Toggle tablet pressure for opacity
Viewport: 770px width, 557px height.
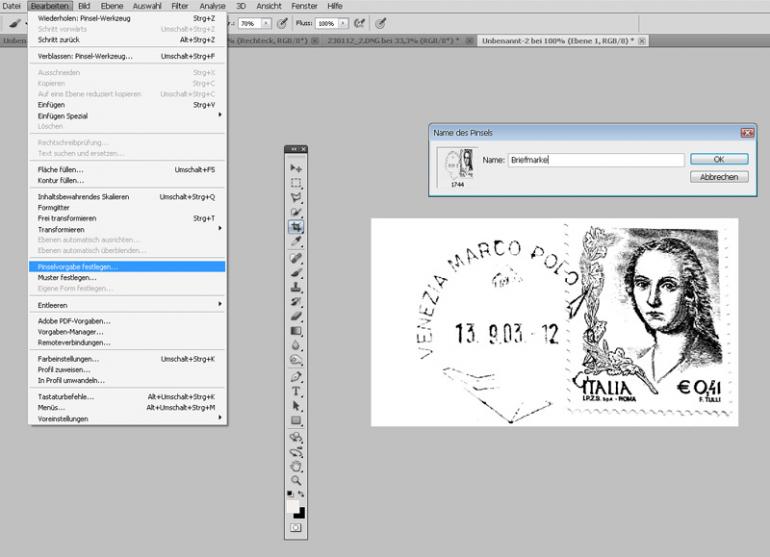click(282, 23)
